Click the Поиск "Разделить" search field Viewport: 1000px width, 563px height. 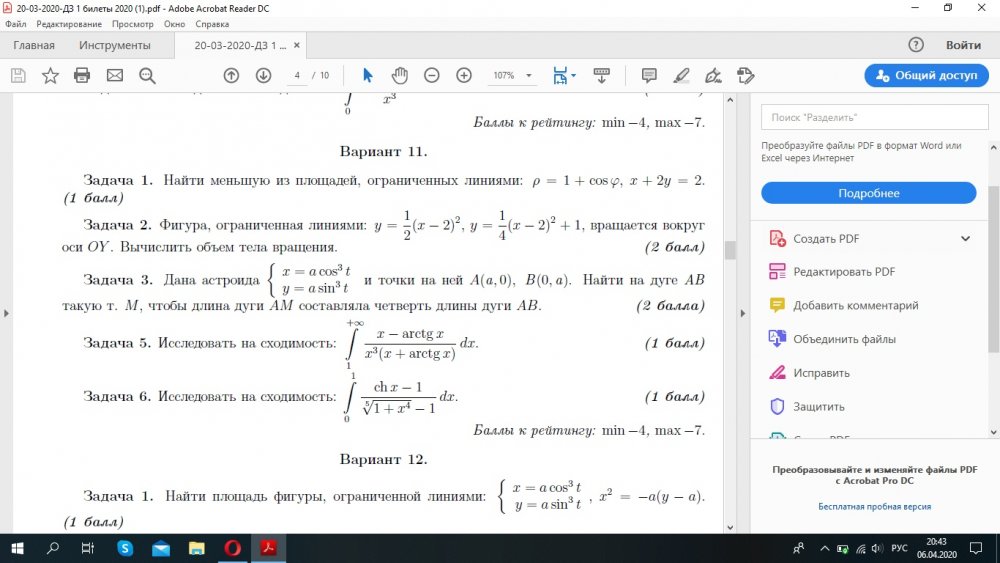point(868,117)
